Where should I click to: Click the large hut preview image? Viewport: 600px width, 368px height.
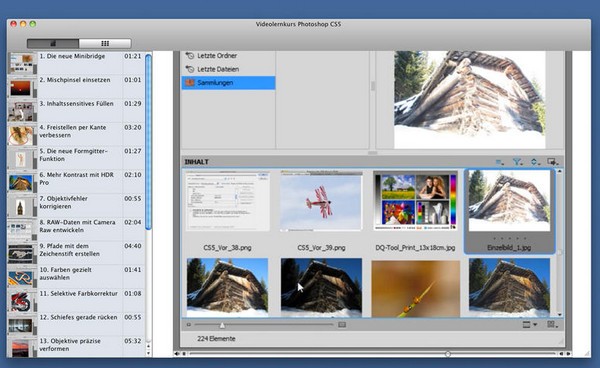tap(470, 99)
